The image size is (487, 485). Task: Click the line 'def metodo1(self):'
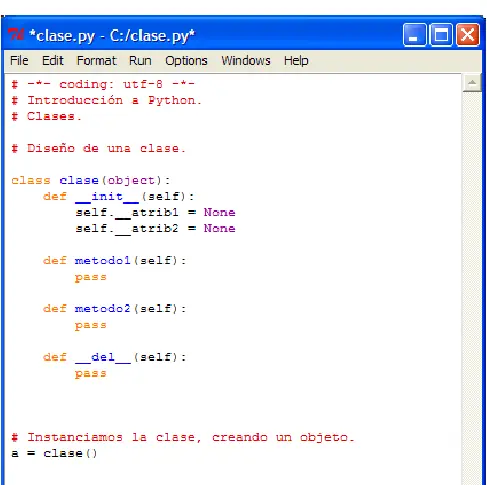pos(114,260)
